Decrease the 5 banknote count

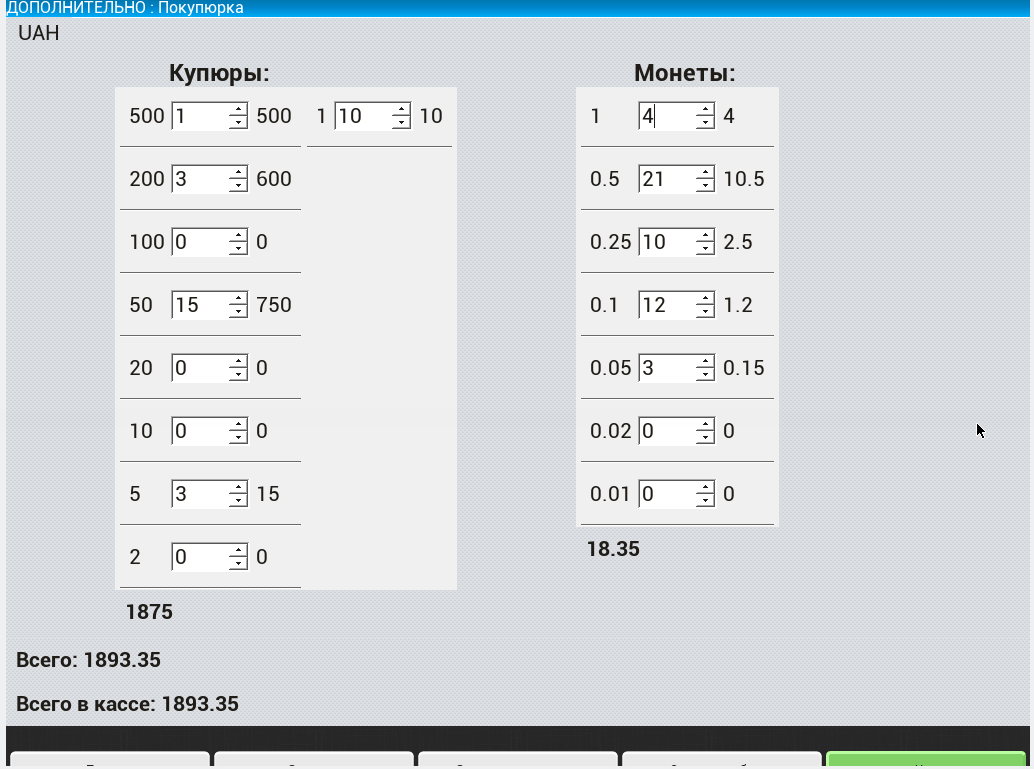point(238,501)
